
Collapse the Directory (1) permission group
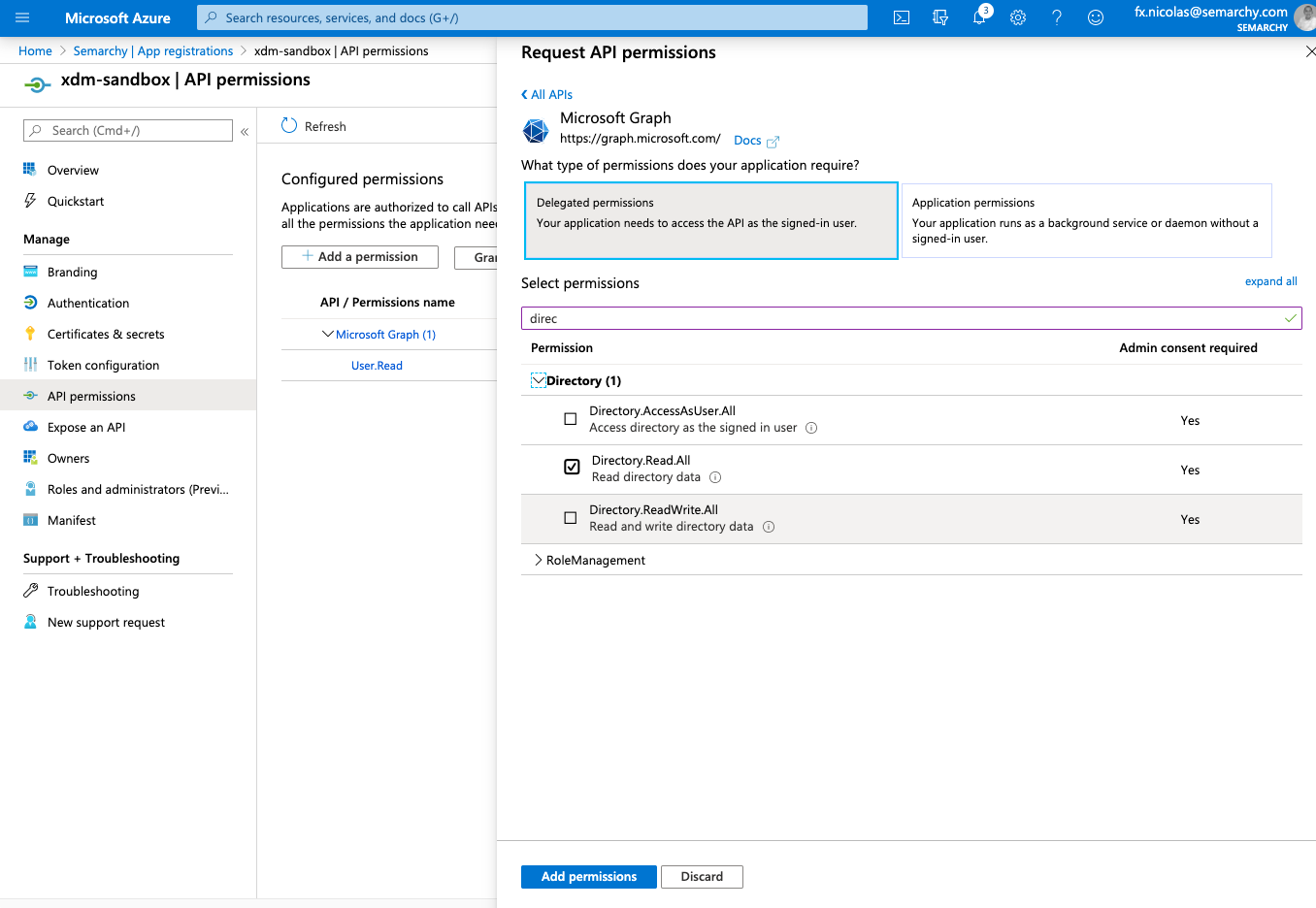coord(539,380)
